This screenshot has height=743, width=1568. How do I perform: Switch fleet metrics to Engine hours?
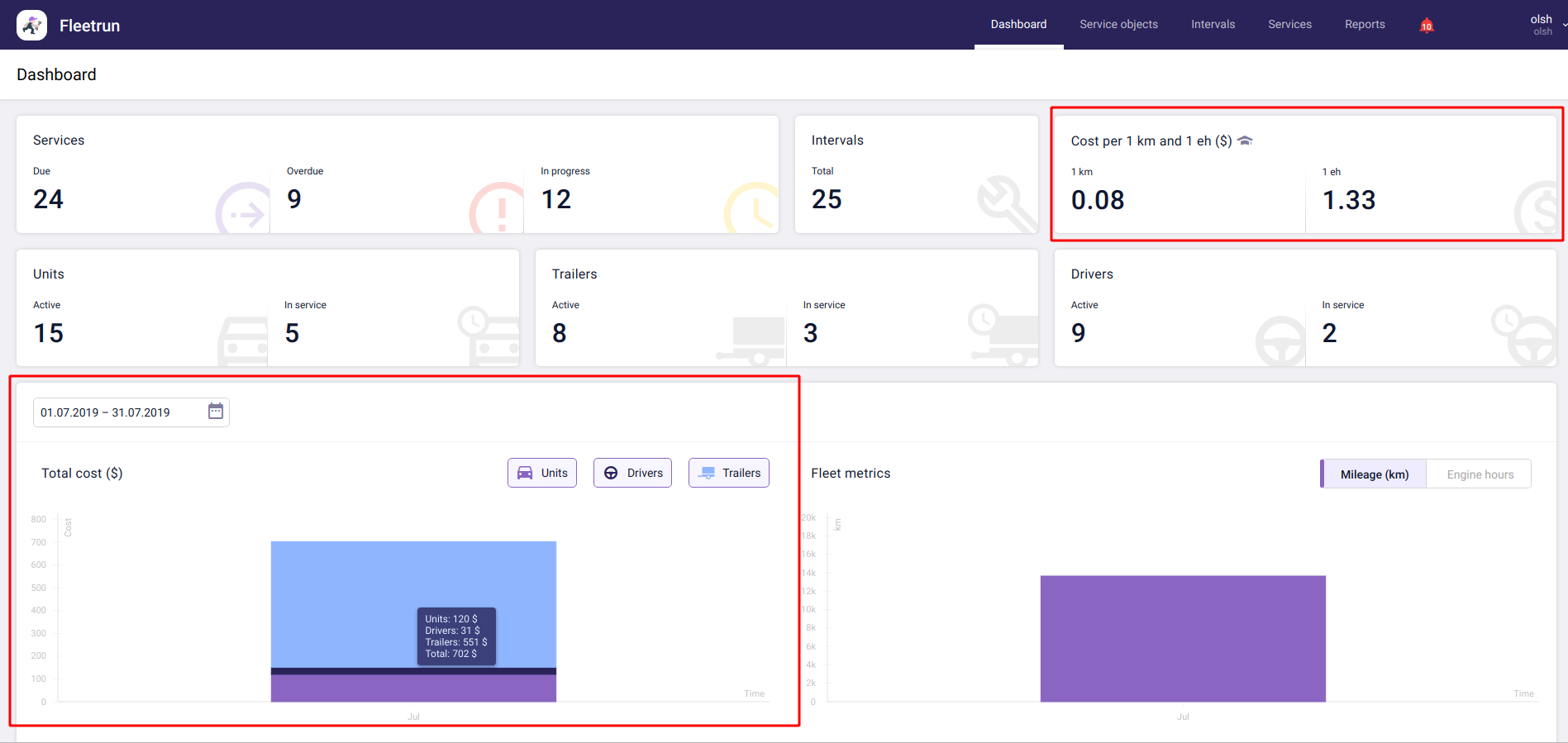(x=1480, y=474)
